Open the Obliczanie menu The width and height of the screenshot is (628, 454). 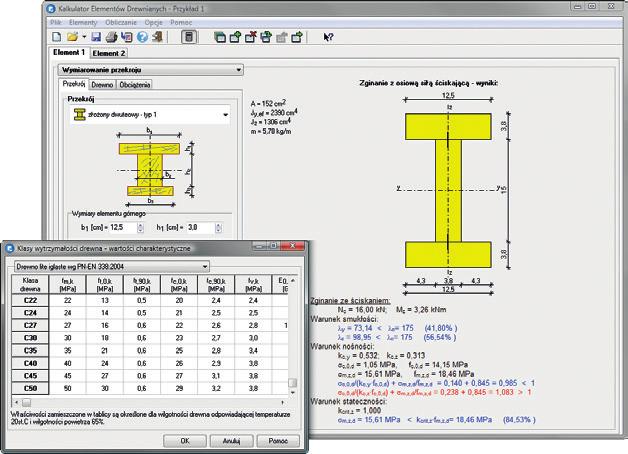(121, 22)
